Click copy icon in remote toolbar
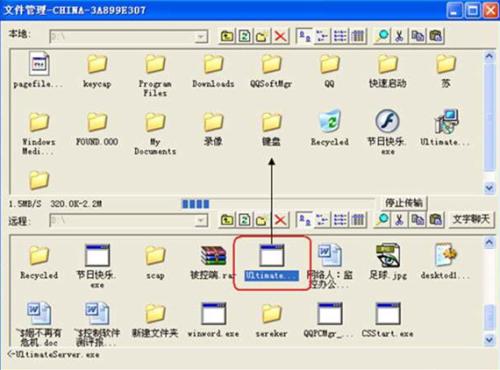 pos(418,220)
